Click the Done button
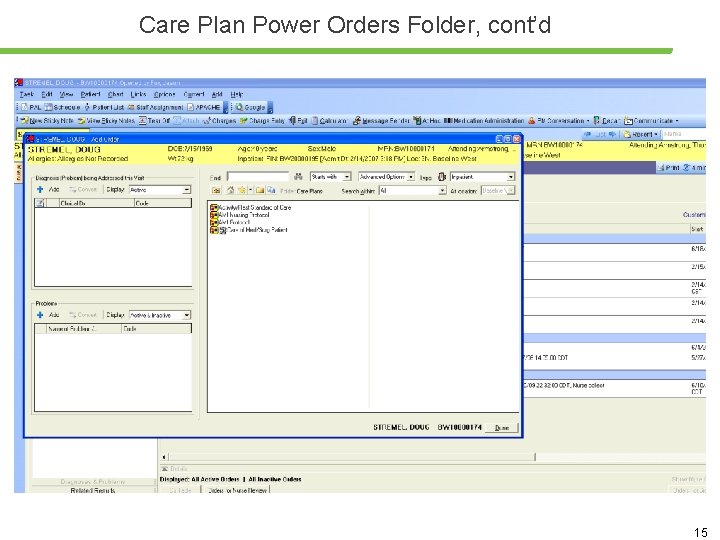 pos(501,428)
